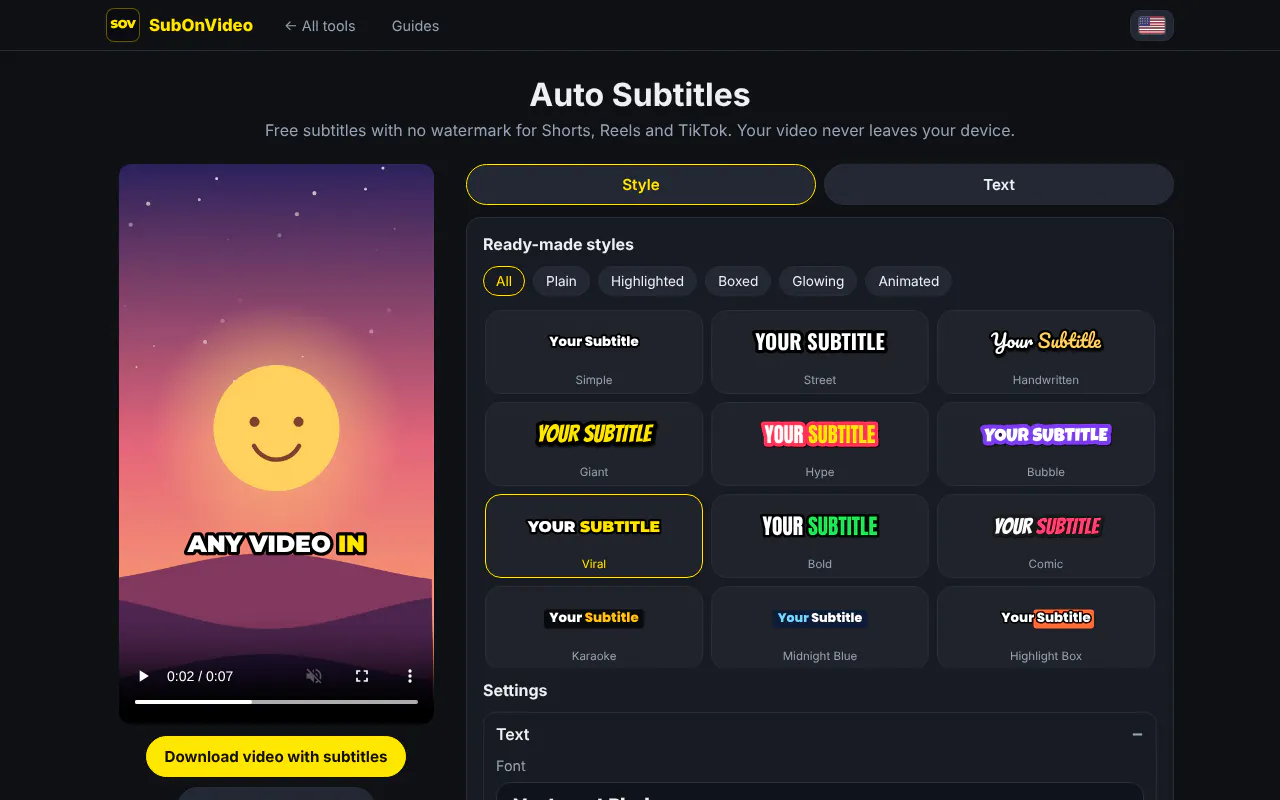Click the 'Font' label

click(x=511, y=766)
